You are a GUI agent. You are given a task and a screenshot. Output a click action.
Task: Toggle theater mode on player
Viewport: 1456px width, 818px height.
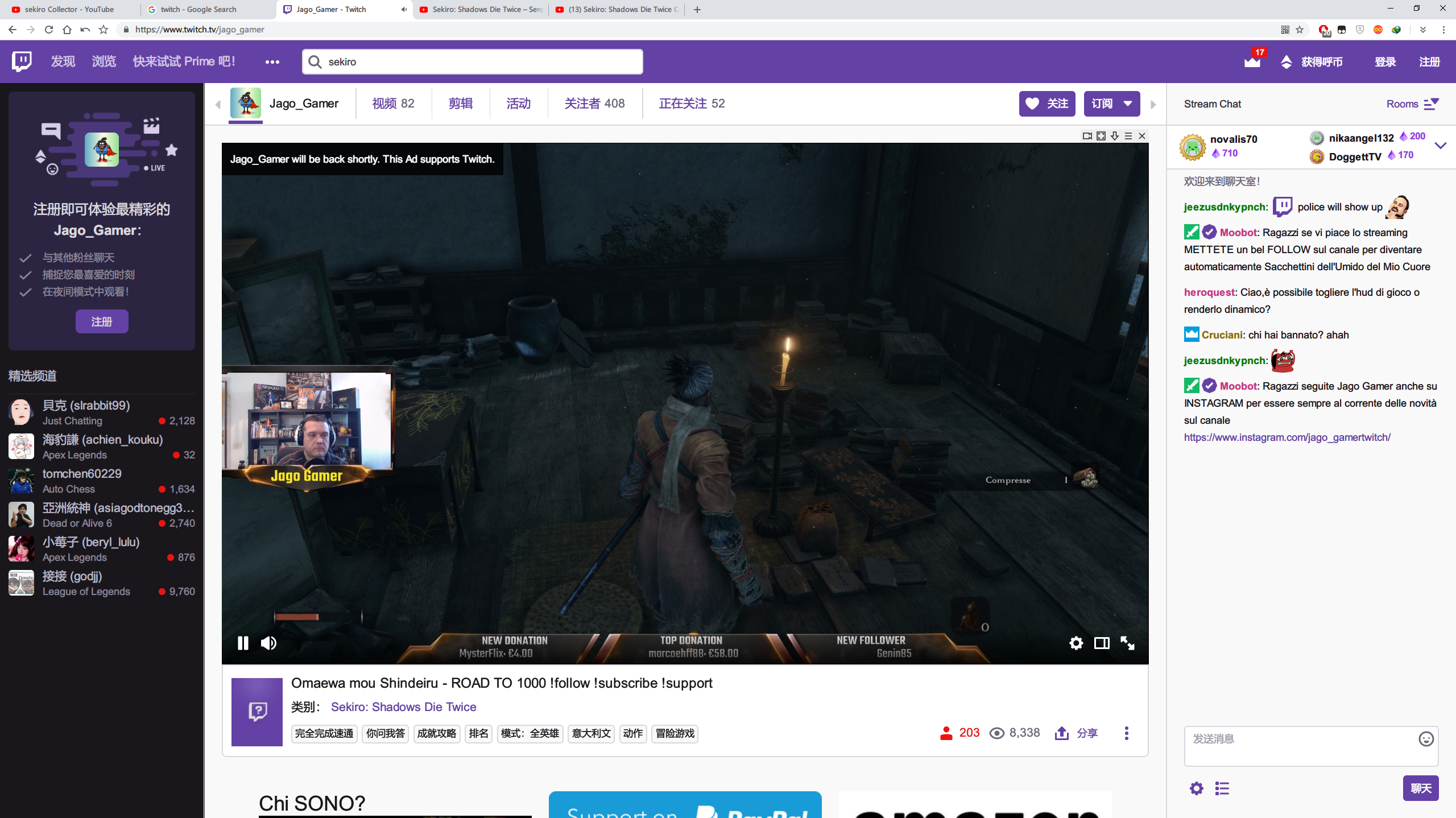click(1102, 643)
